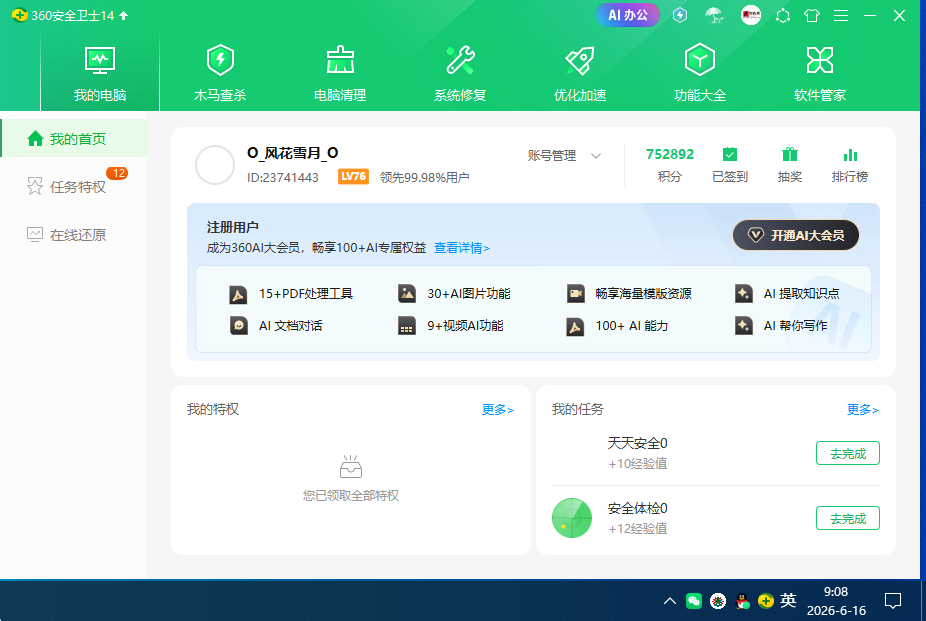Select 任务特权 in sidebar
Screen dimensions: 926x621
pos(73,187)
